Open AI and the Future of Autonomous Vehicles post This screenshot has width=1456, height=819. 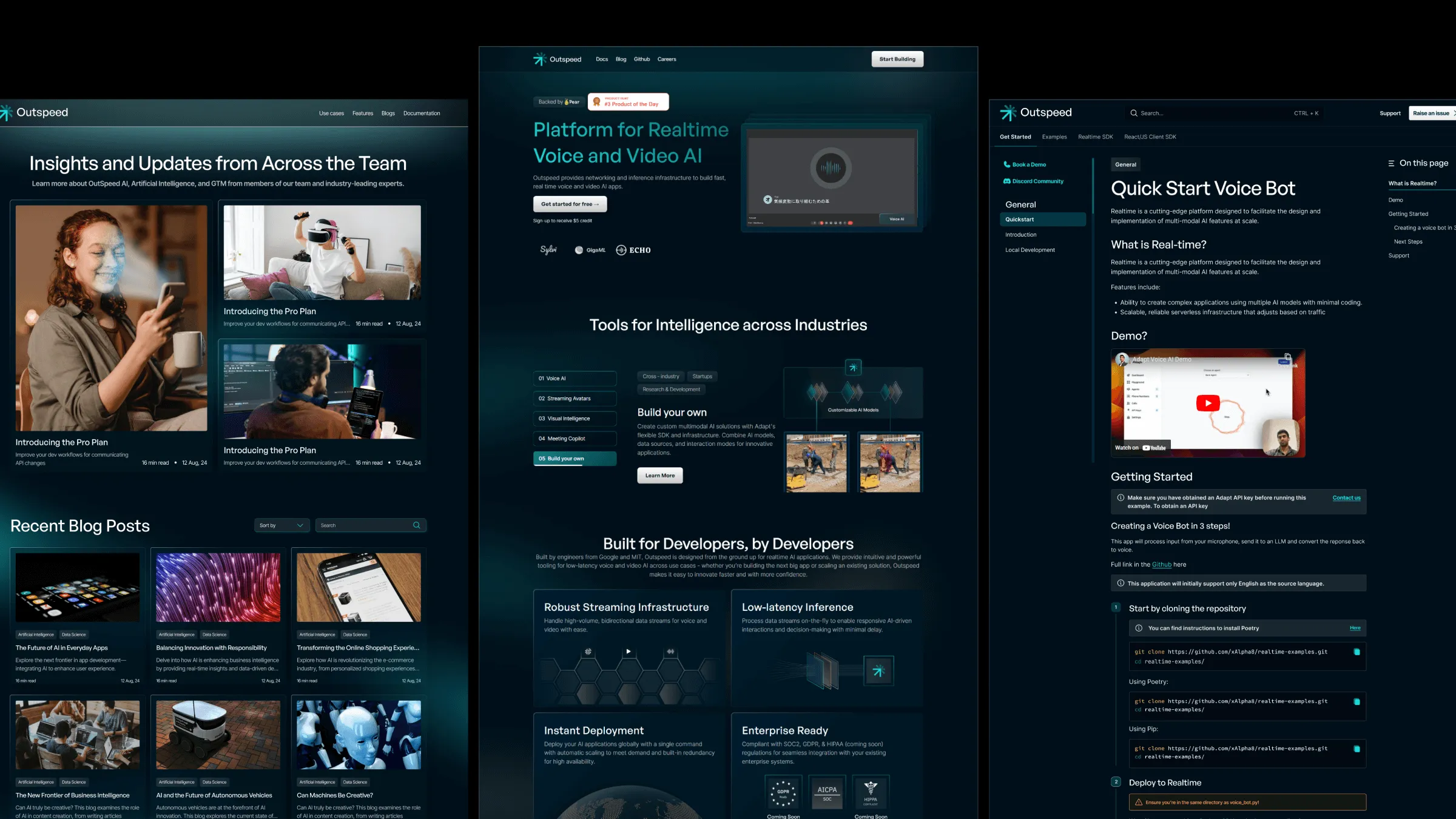214,795
